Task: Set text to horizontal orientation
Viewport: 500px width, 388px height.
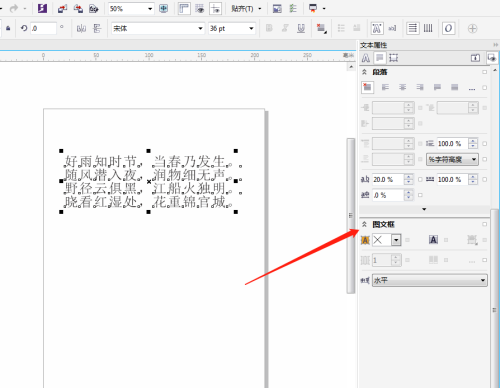Action: [413, 28]
